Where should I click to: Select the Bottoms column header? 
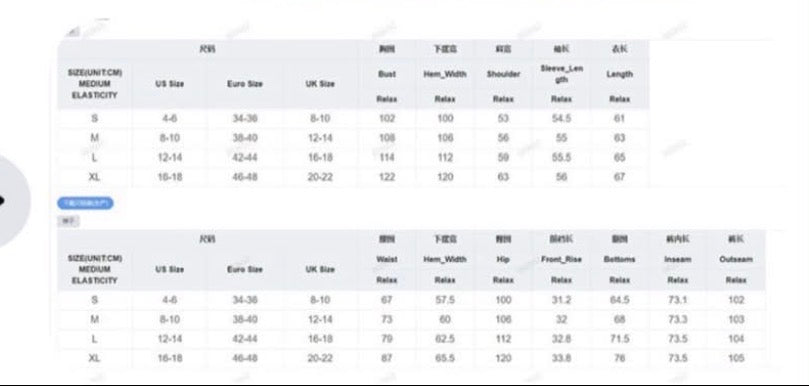[x=619, y=260]
